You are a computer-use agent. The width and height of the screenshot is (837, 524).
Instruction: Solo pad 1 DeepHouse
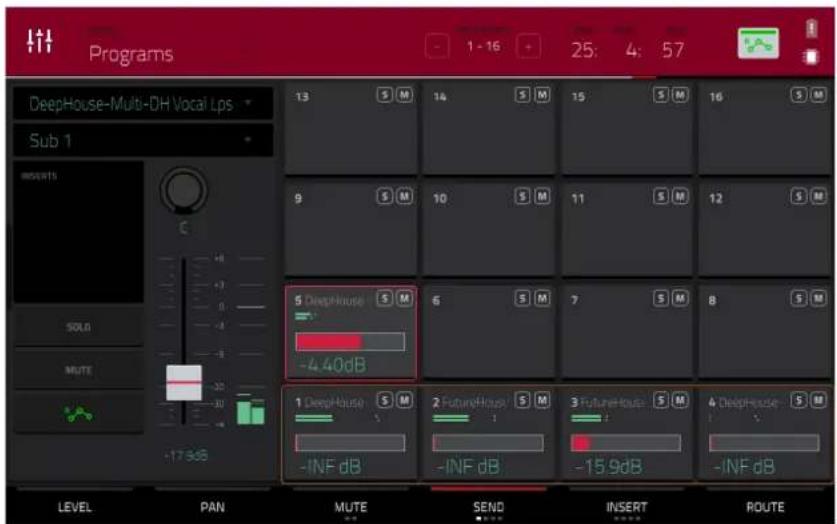coord(384,400)
